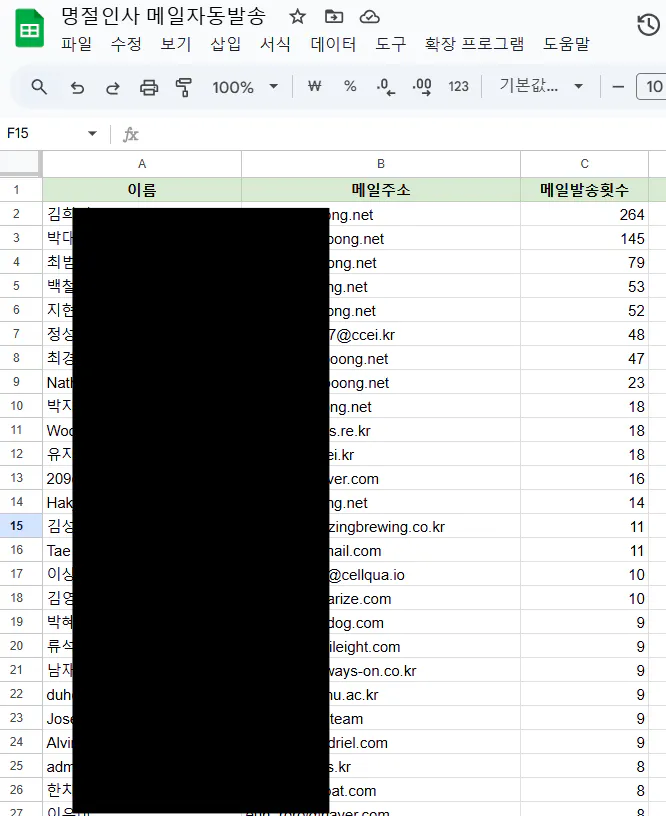Open the zoom 100% dropdown
666x816 pixels.
(245, 87)
